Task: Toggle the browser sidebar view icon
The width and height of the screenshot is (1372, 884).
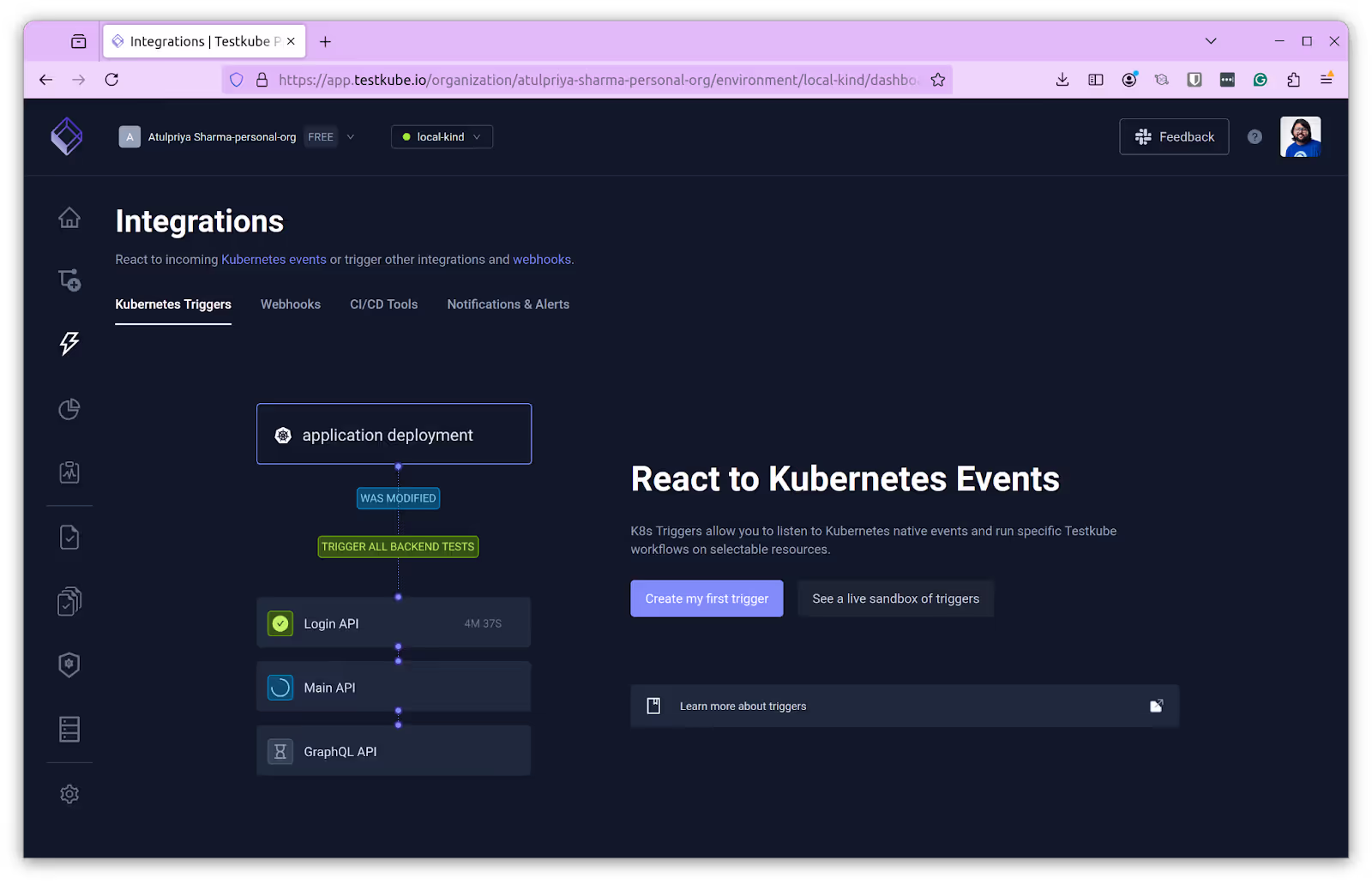Action: click(x=1096, y=80)
